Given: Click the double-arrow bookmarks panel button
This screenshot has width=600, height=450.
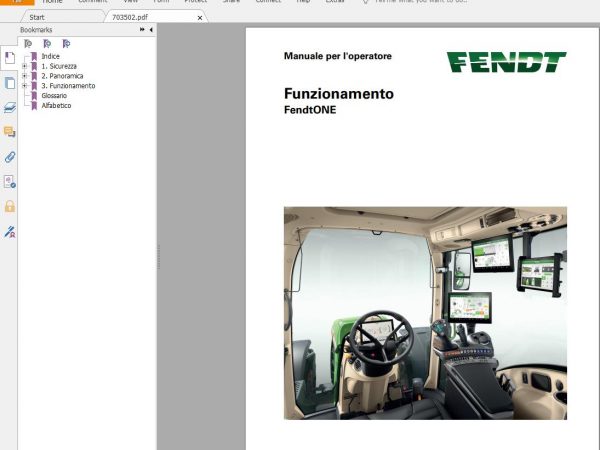Looking at the screenshot, I should point(142,29).
